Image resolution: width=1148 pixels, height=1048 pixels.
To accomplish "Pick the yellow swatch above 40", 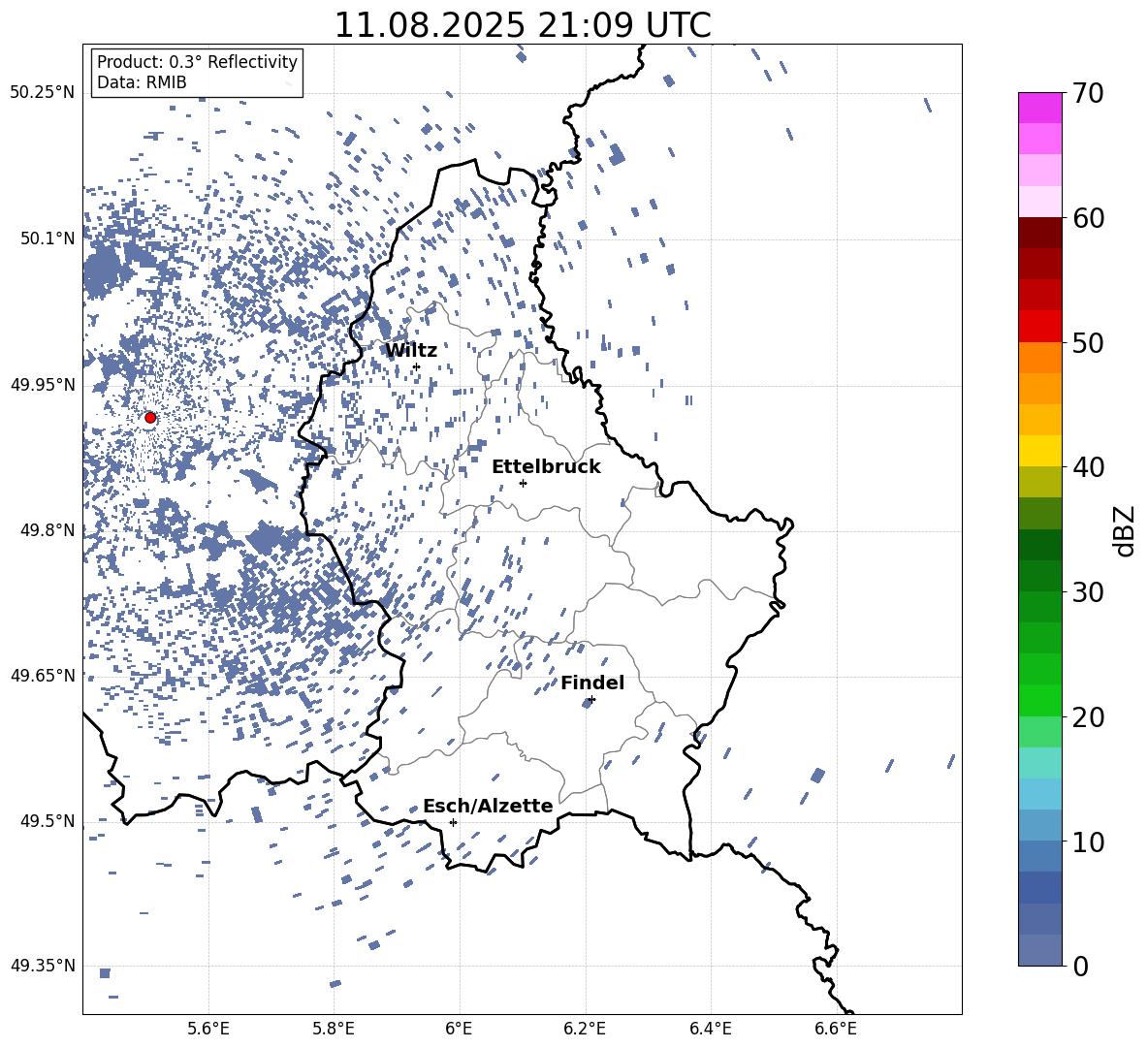I will 1040,451.
